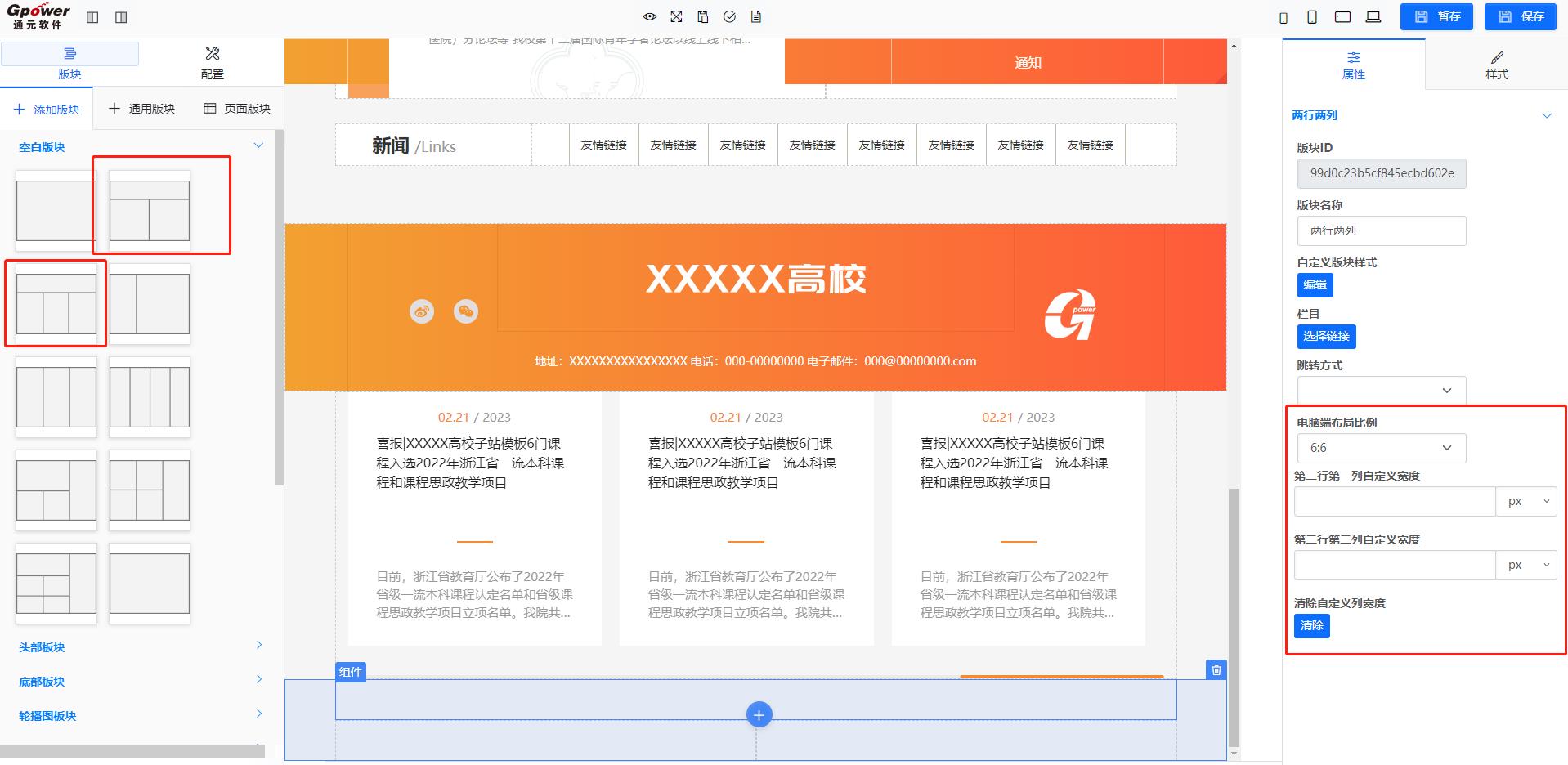Click the Weibo social icon in footer
The width and height of the screenshot is (1568, 765).
click(x=422, y=311)
